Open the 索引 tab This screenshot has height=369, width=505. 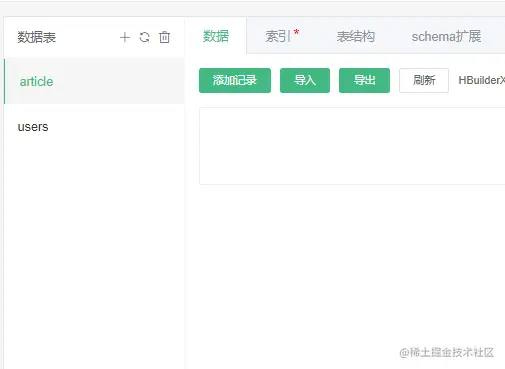pyautogui.click(x=282, y=36)
